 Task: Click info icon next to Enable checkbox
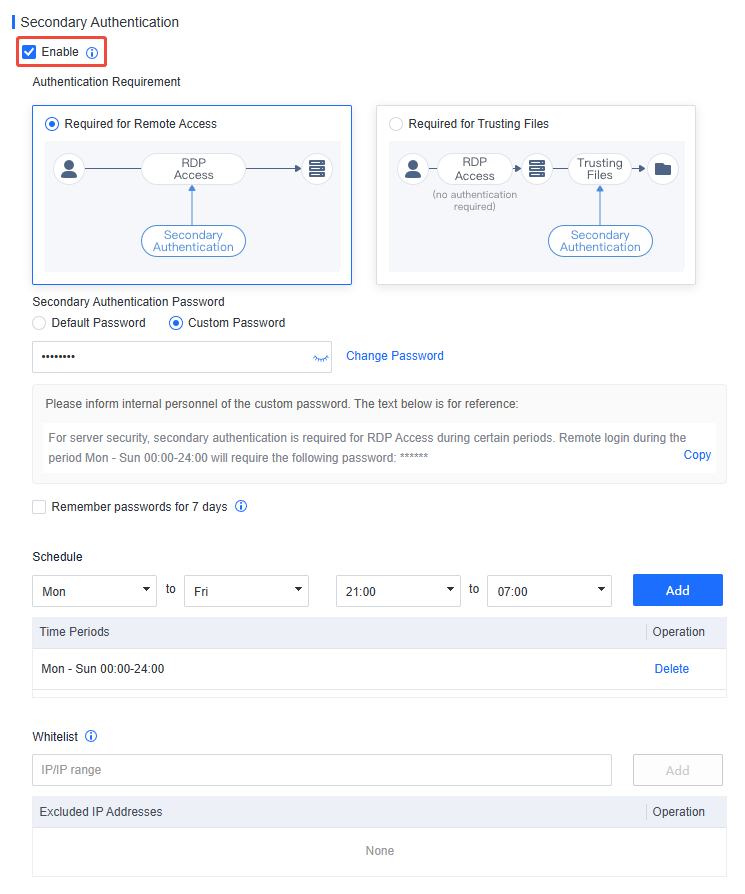point(92,53)
